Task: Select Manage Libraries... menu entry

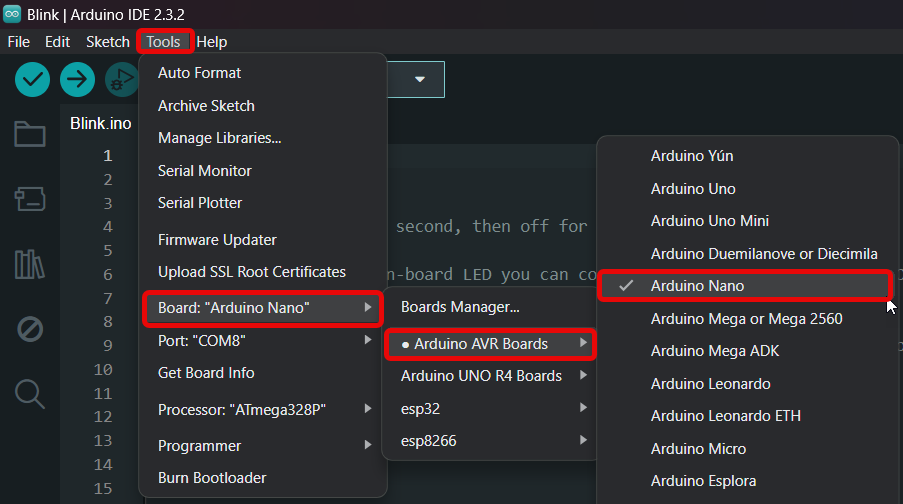Action: pyautogui.click(x=263, y=138)
